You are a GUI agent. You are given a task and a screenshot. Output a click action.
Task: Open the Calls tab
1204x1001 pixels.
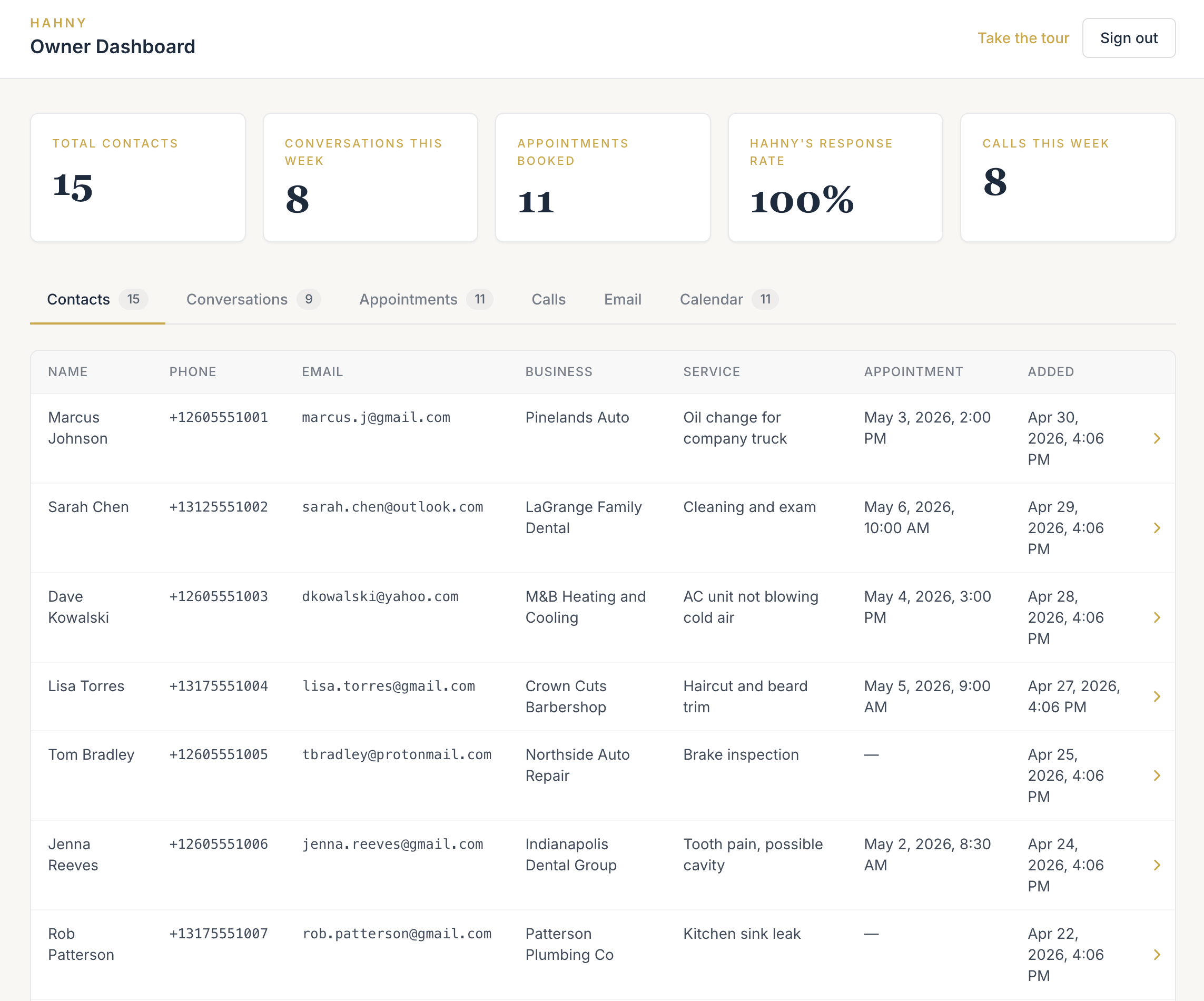pyautogui.click(x=549, y=299)
